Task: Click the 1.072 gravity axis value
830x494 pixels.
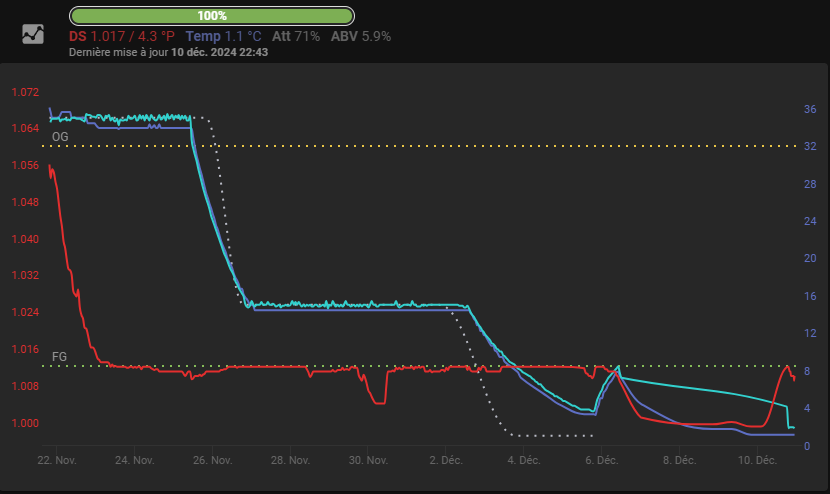Action: 25,92
